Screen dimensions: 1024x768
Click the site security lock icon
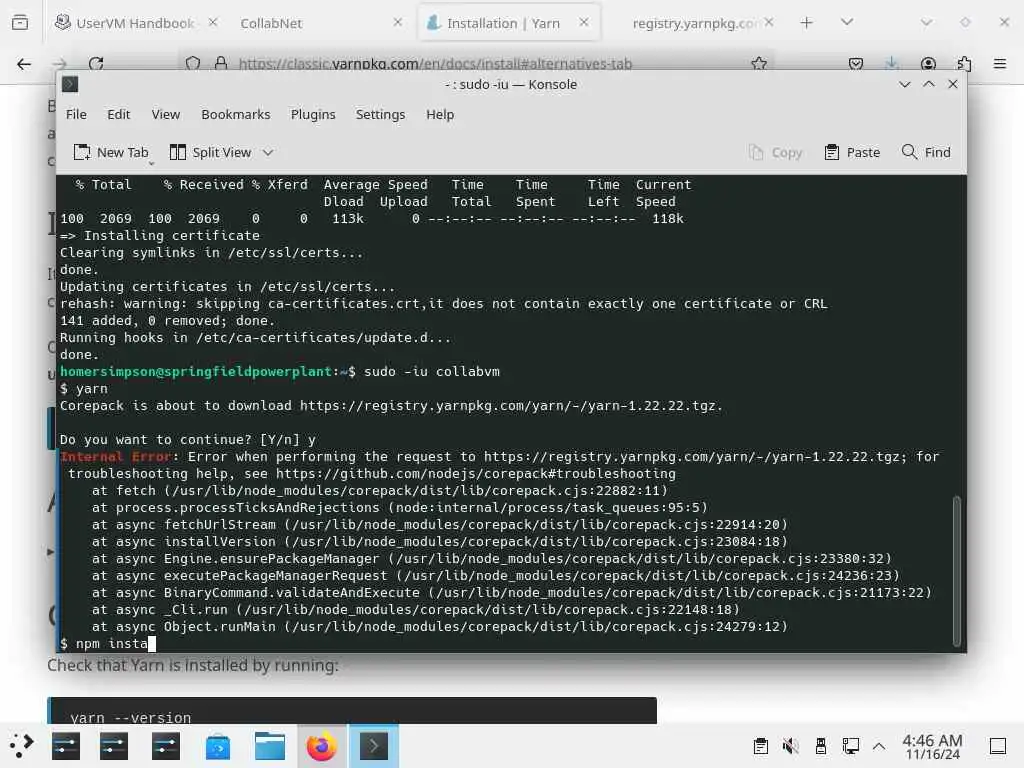pos(221,63)
